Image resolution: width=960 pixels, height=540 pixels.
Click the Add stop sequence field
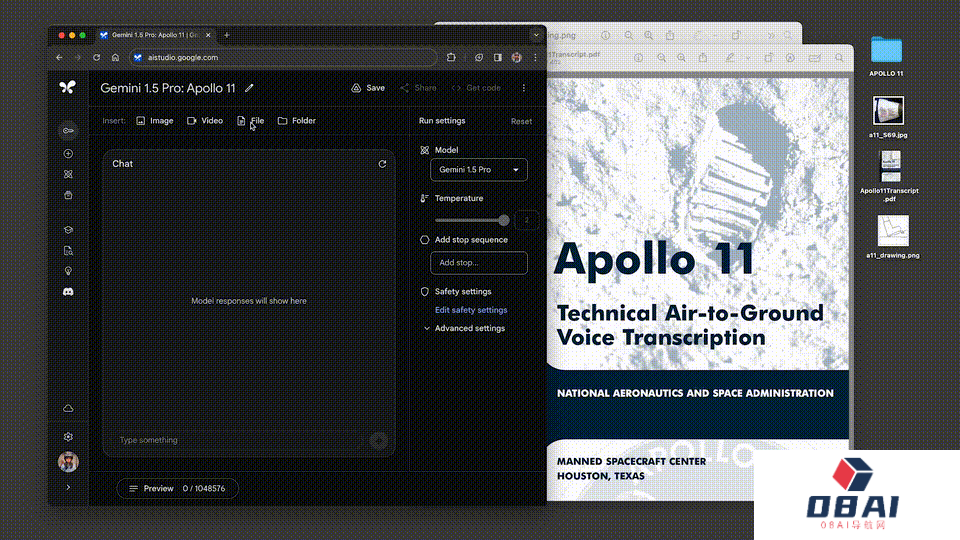click(479, 263)
